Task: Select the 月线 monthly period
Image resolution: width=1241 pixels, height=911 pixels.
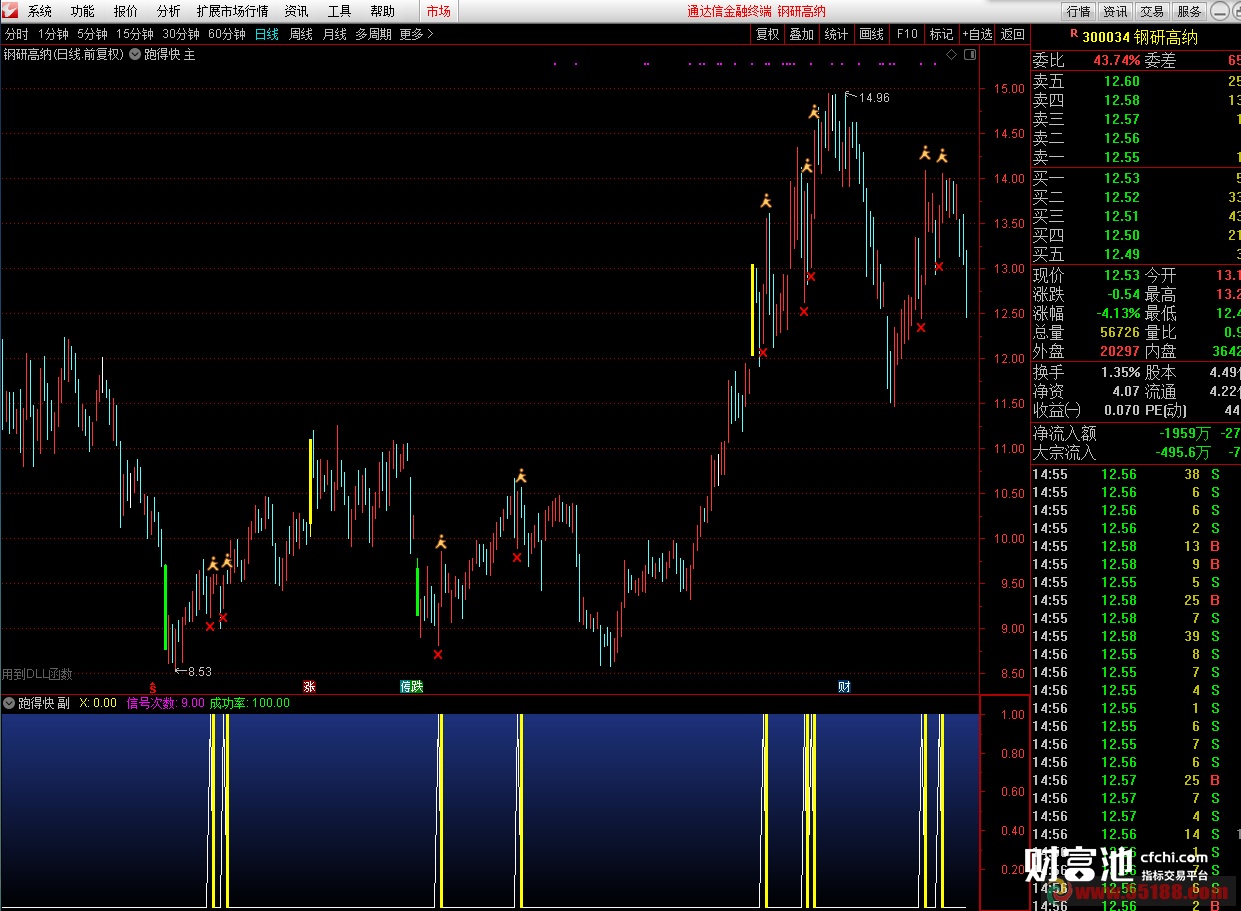Action: pyautogui.click(x=334, y=34)
